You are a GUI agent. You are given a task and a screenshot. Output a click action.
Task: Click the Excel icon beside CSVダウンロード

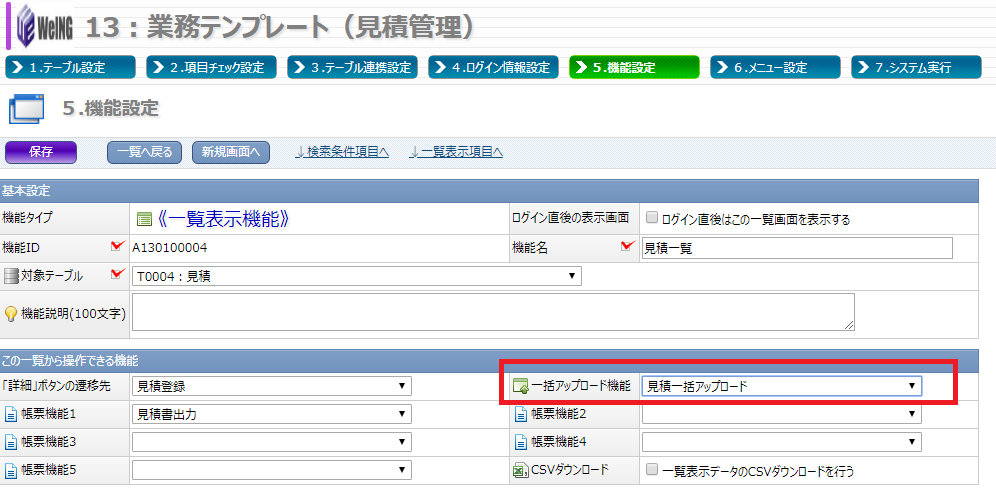click(x=520, y=470)
